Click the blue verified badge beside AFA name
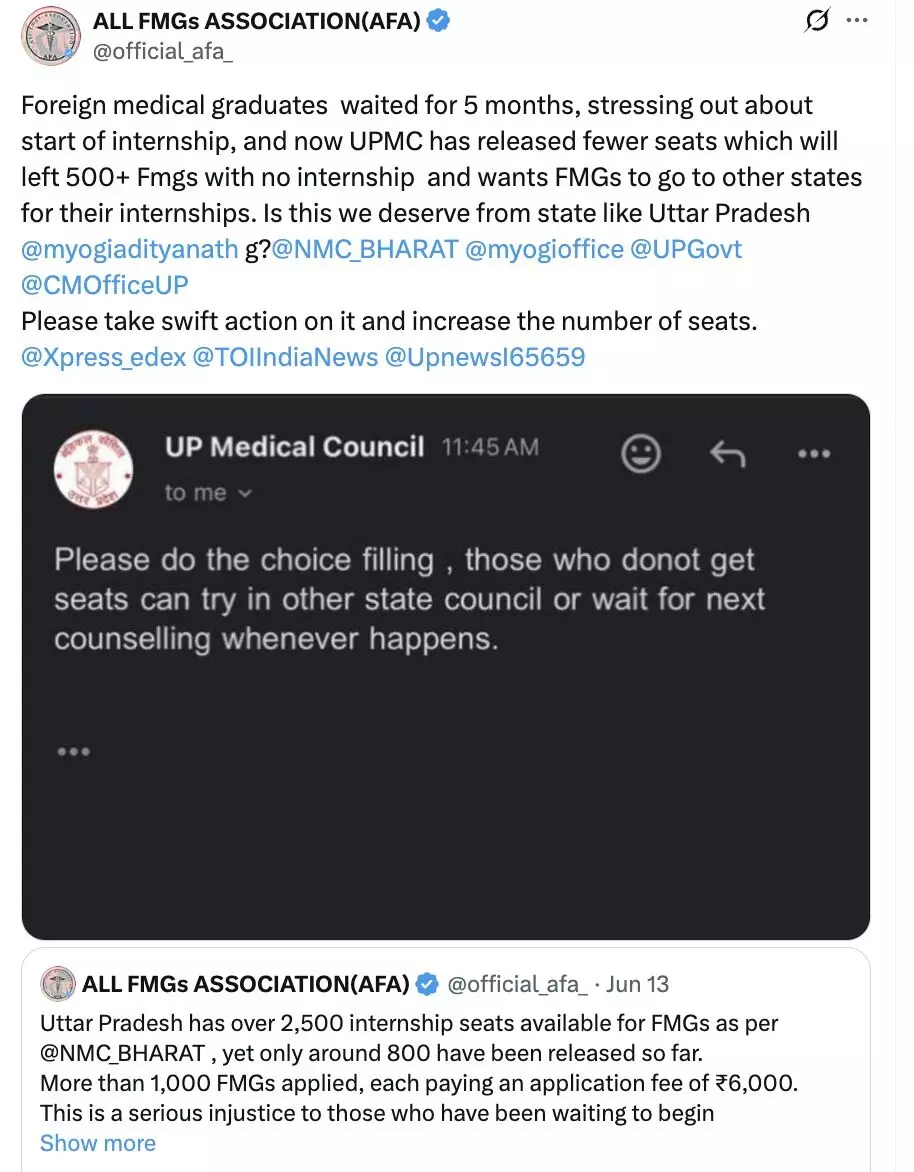This screenshot has width=914, height=1172. [438, 21]
